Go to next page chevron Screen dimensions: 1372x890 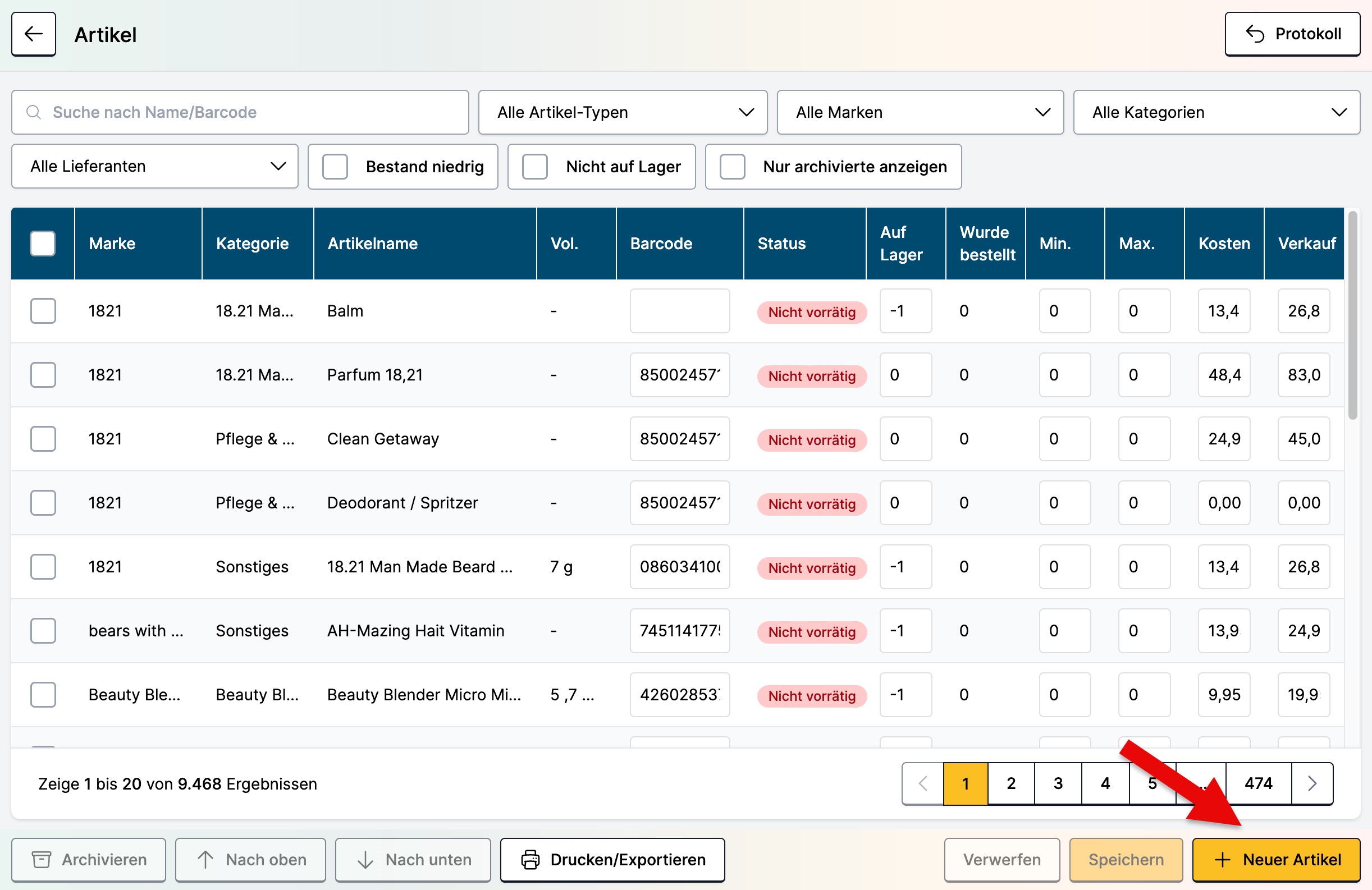tap(1312, 783)
